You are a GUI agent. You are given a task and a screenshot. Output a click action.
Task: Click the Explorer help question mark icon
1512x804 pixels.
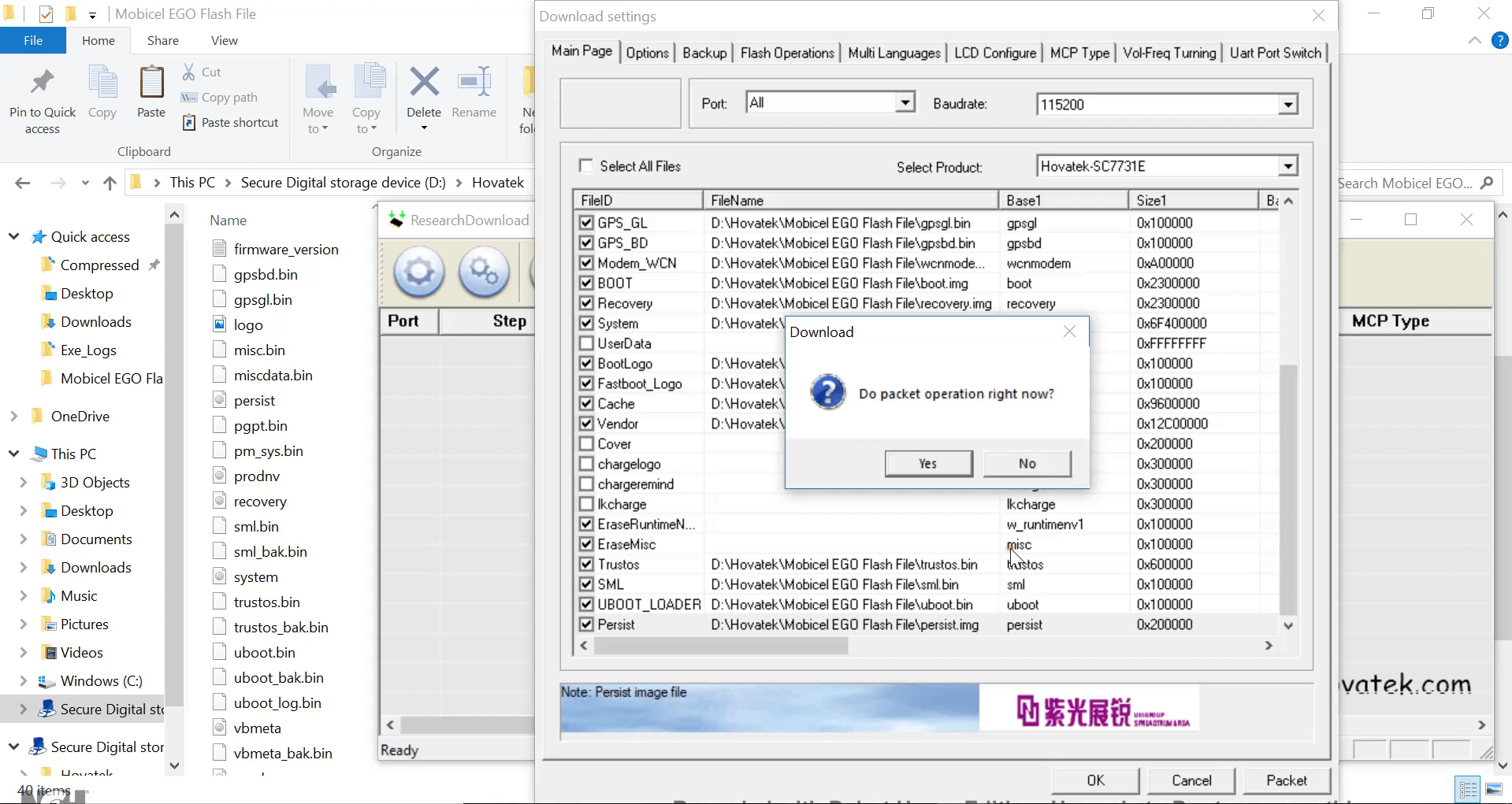pyautogui.click(x=1500, y=40)
